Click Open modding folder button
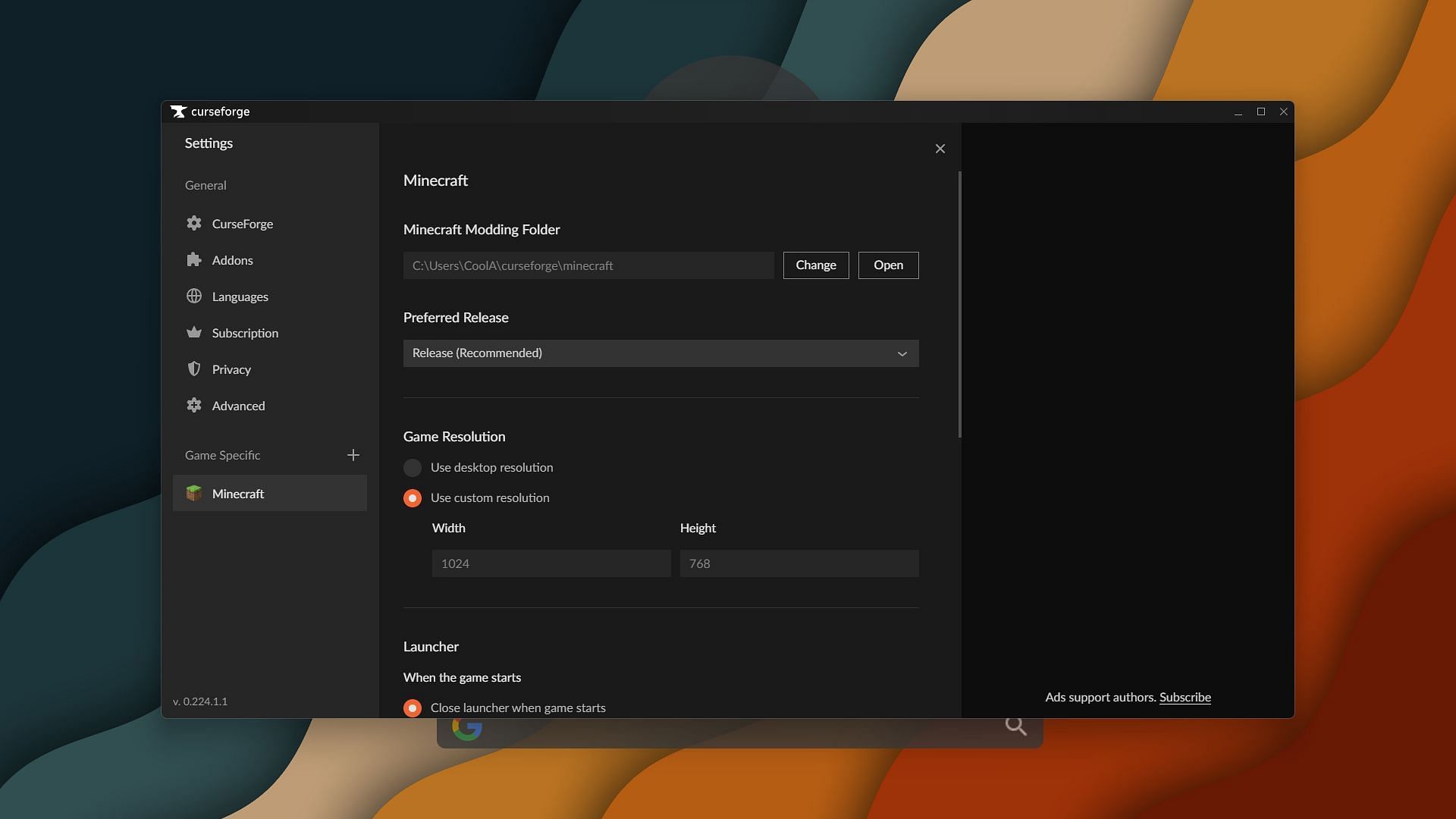 click(x=888, y=265)
